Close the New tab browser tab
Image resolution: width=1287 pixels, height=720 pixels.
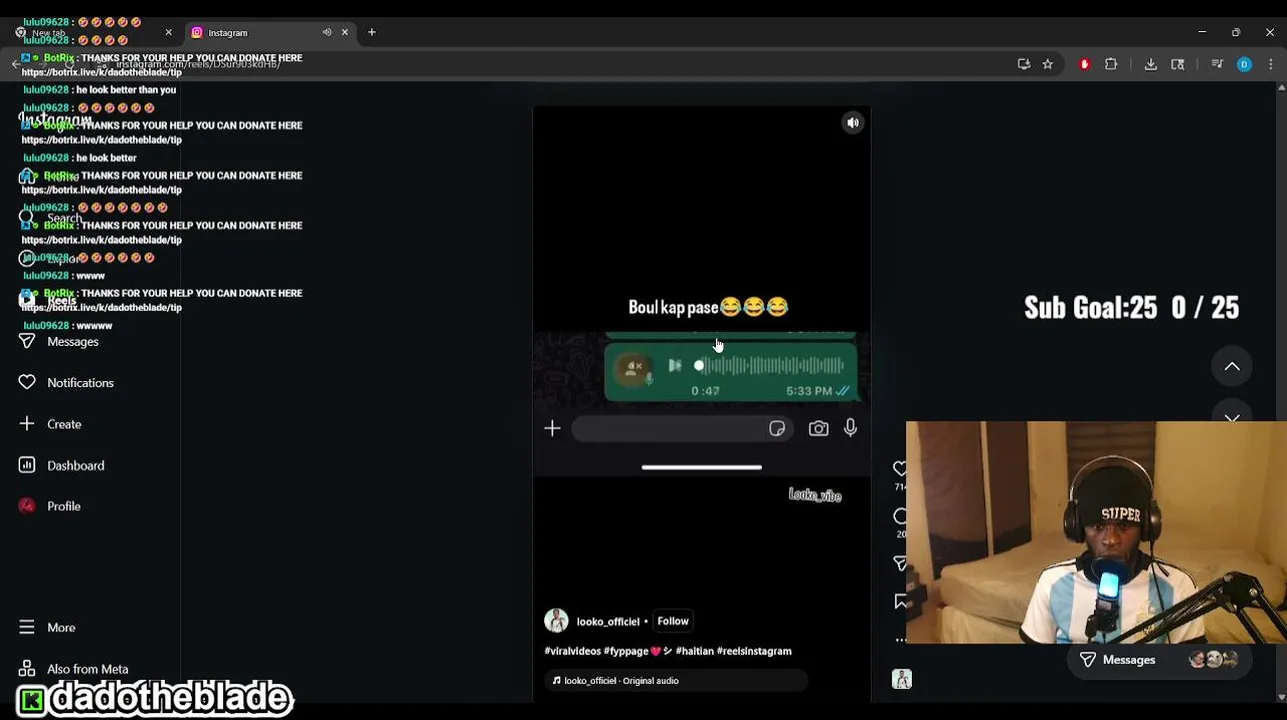169,33
